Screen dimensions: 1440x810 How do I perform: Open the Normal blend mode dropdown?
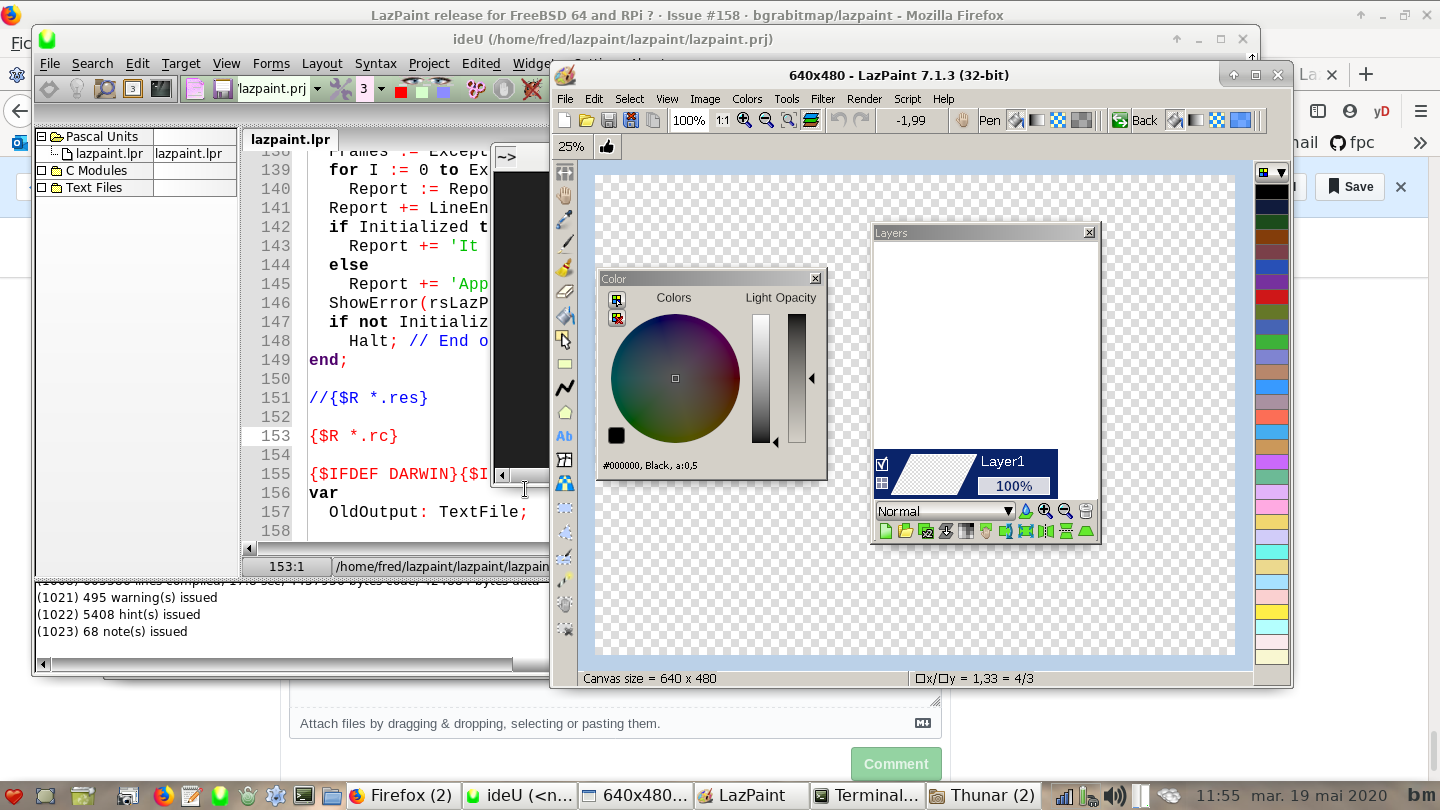[x=1008, y=511]
